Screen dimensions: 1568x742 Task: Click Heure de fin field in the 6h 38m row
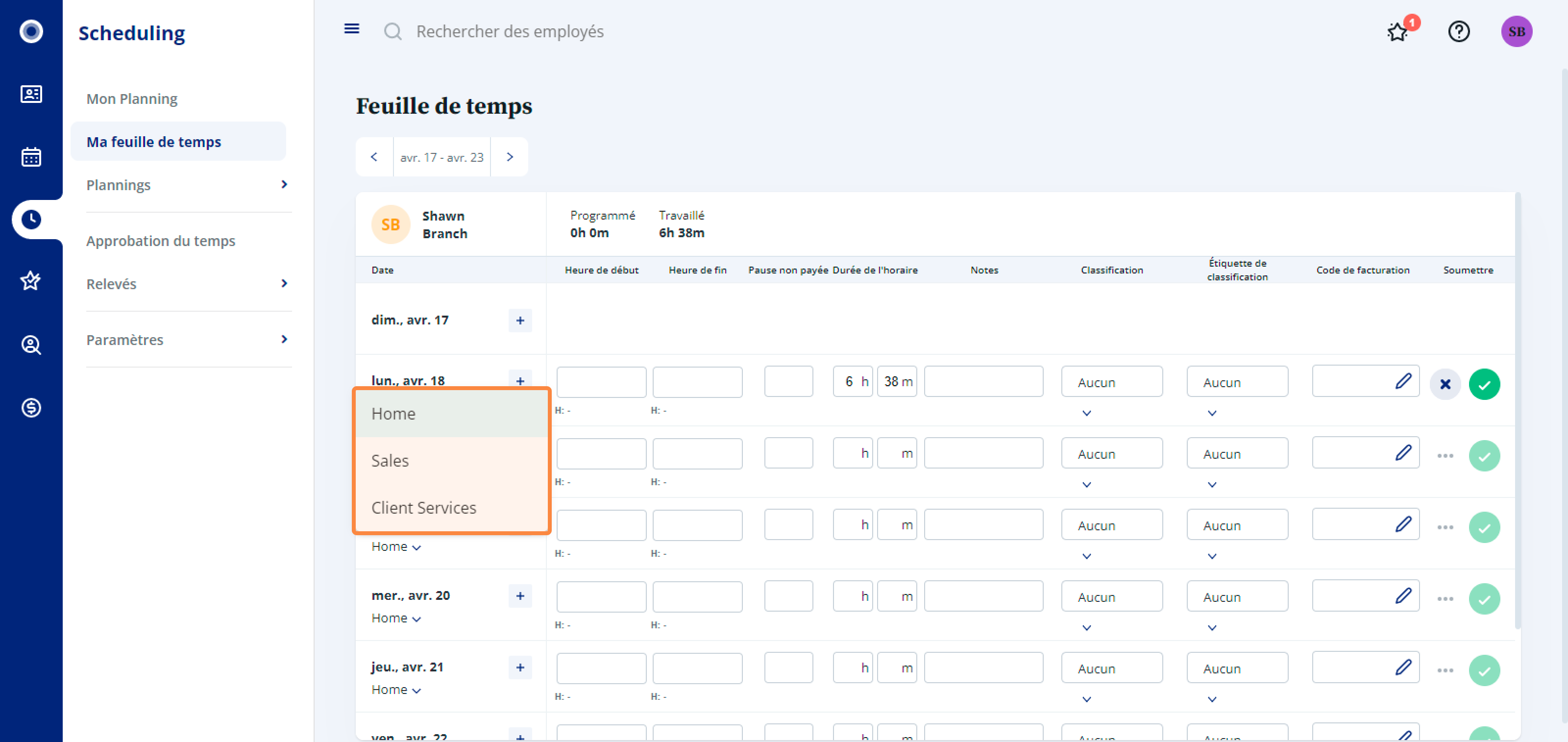(697, 382)
